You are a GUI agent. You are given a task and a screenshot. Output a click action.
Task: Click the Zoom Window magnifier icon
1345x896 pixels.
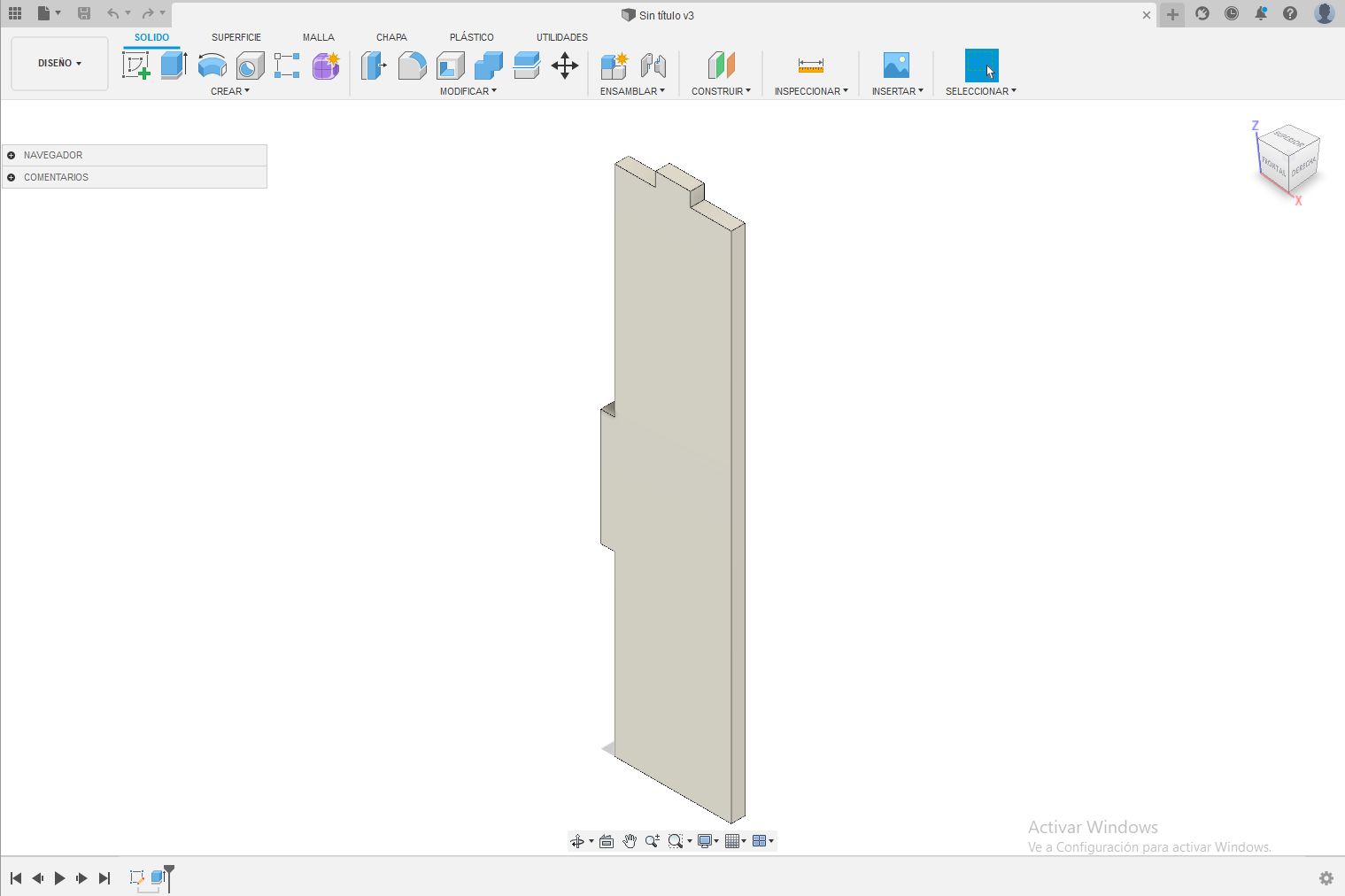pyautogui.click(x=676, y=841)
